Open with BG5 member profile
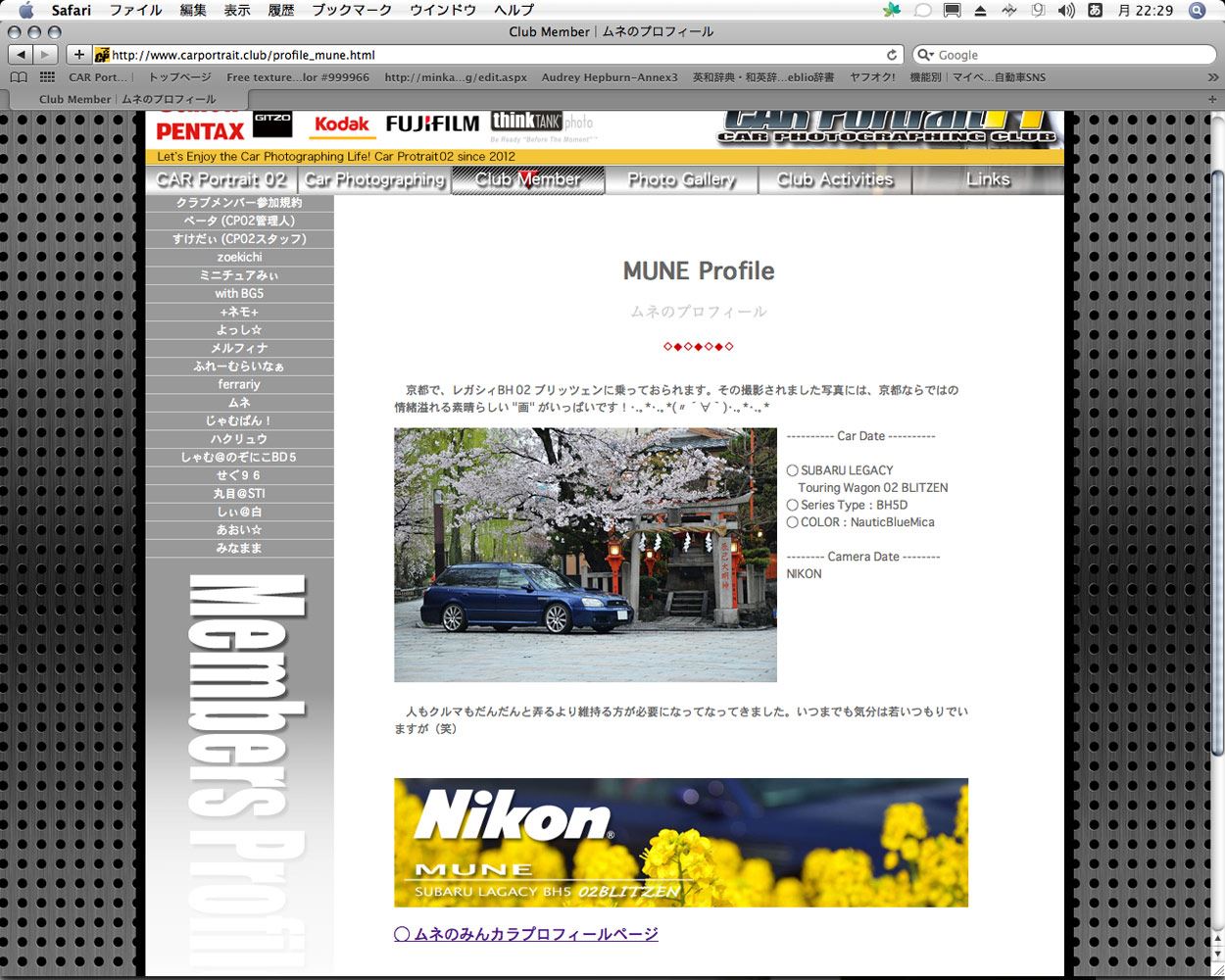1225x980 pixels. tap(239, 293)
